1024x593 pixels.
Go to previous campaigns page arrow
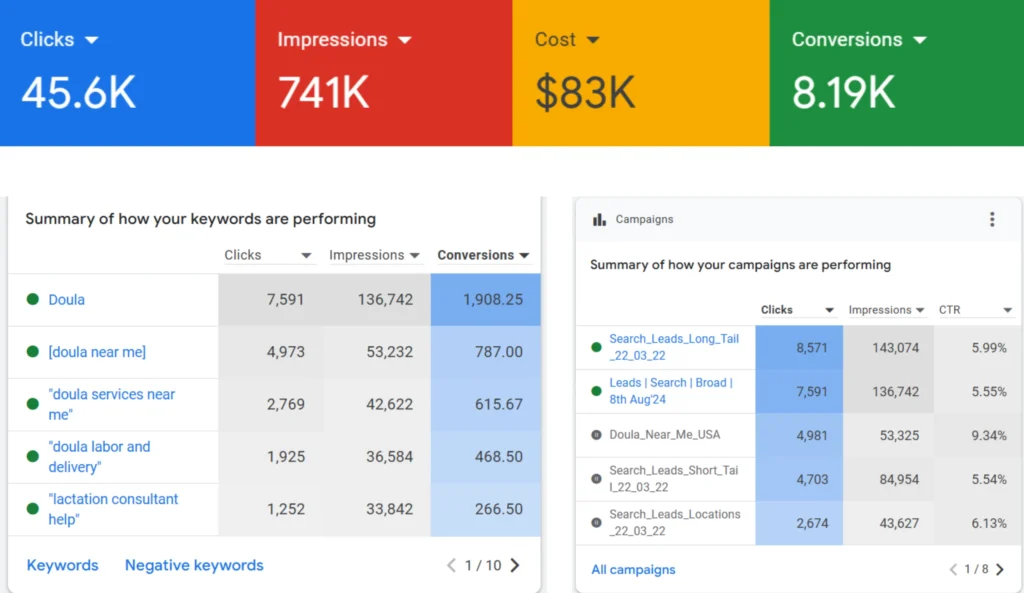(x=953, y=569)
